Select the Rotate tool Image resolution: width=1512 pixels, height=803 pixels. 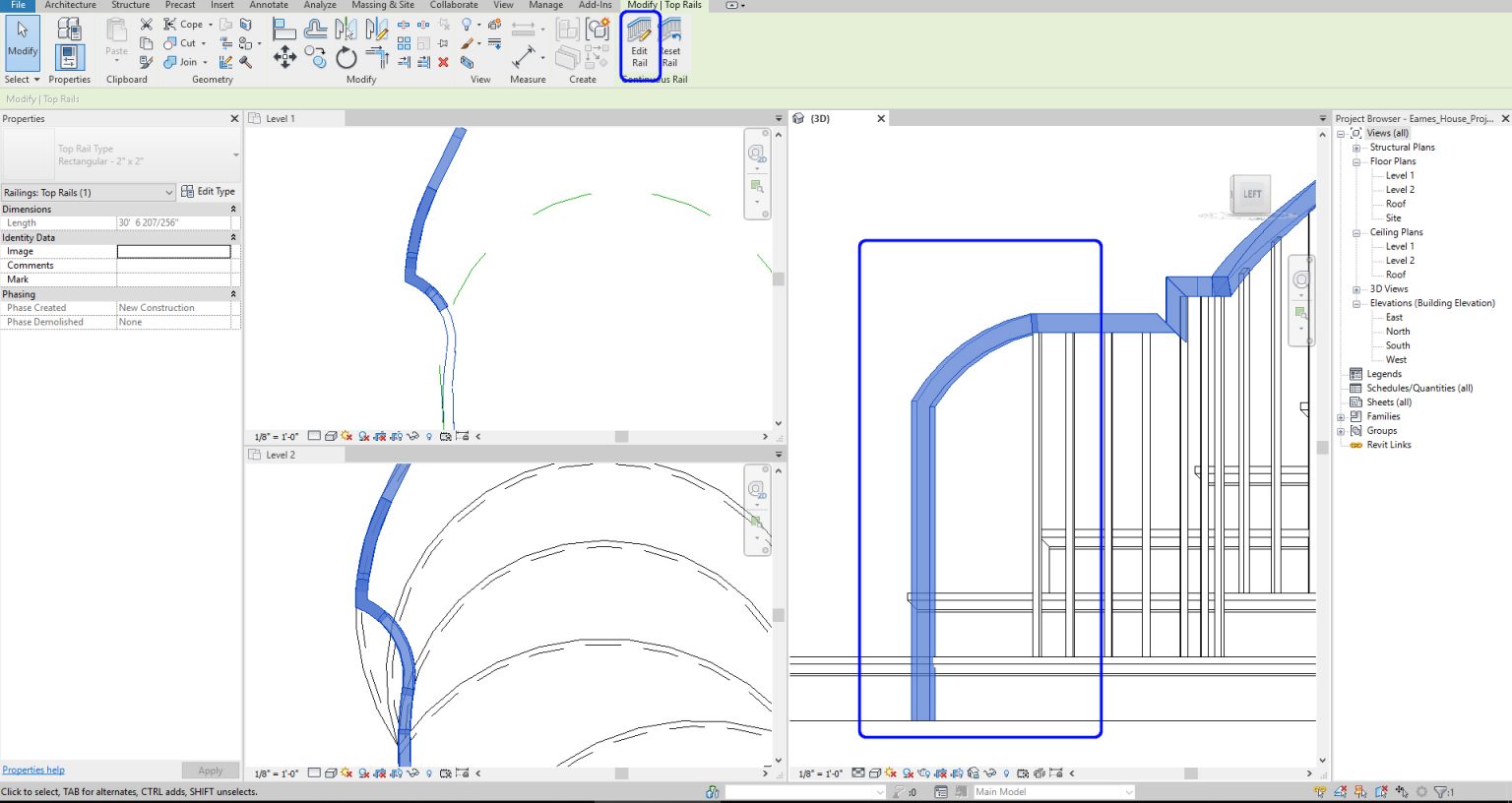click(x=346, y=57)
